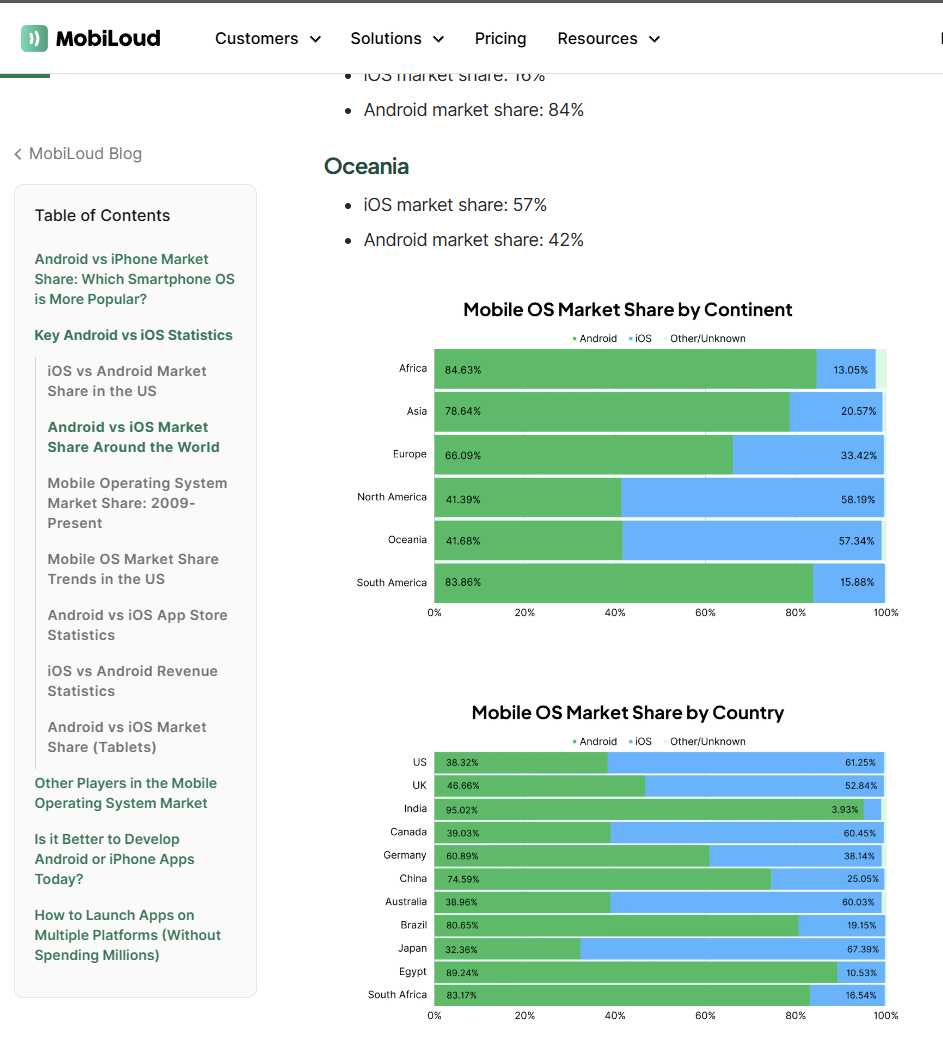Click the South America axis label
Screen dimensions: 943x1042
coord(391,583)
